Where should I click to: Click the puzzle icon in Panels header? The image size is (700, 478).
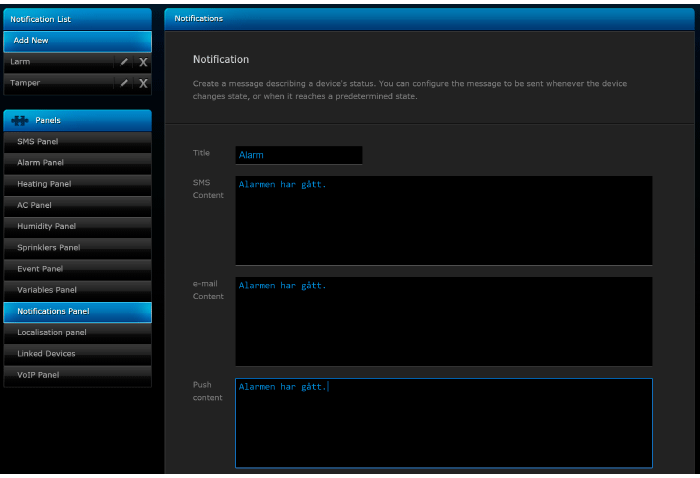[20, 120]
